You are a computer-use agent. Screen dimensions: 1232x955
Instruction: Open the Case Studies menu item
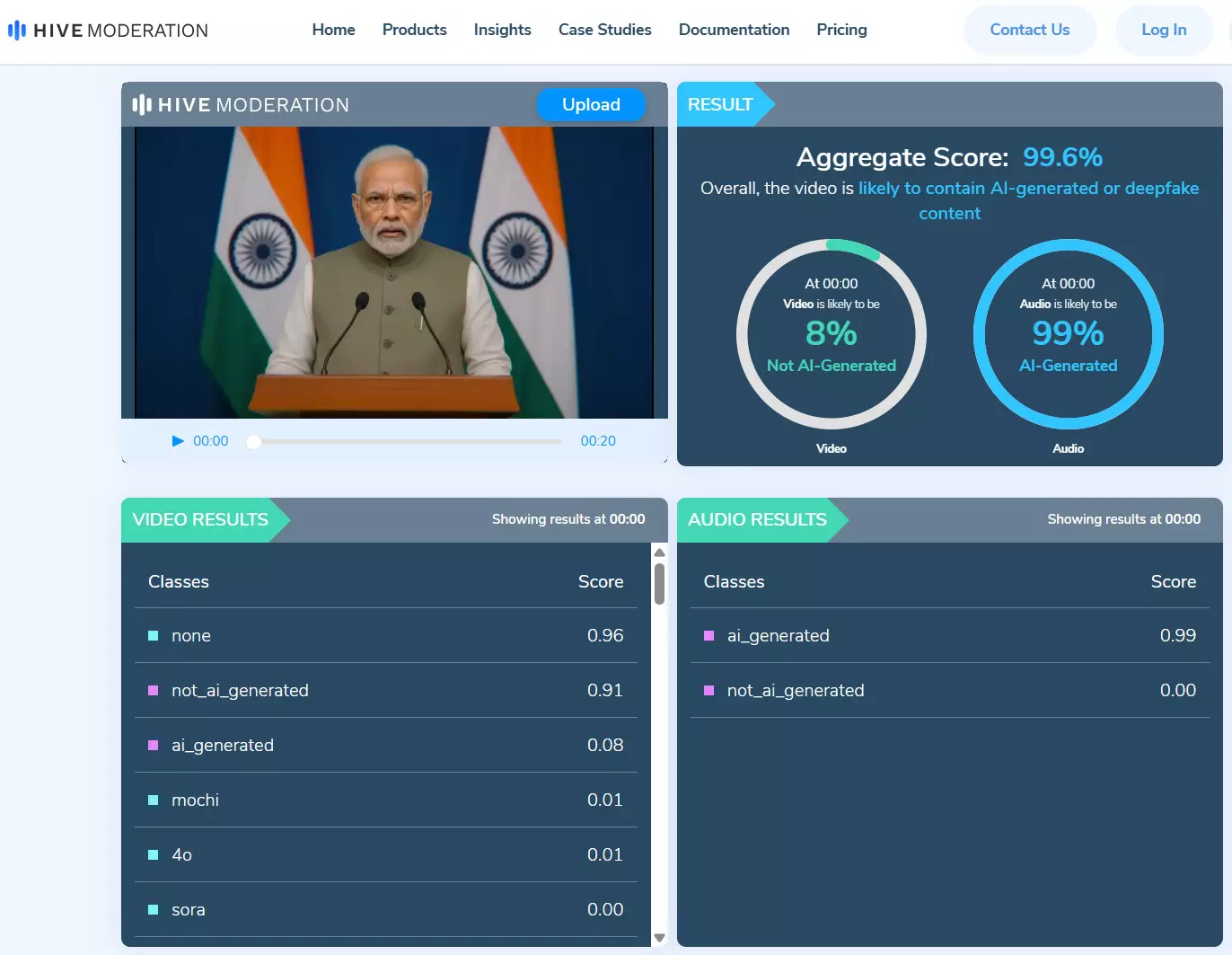click(x=605, y=30)
